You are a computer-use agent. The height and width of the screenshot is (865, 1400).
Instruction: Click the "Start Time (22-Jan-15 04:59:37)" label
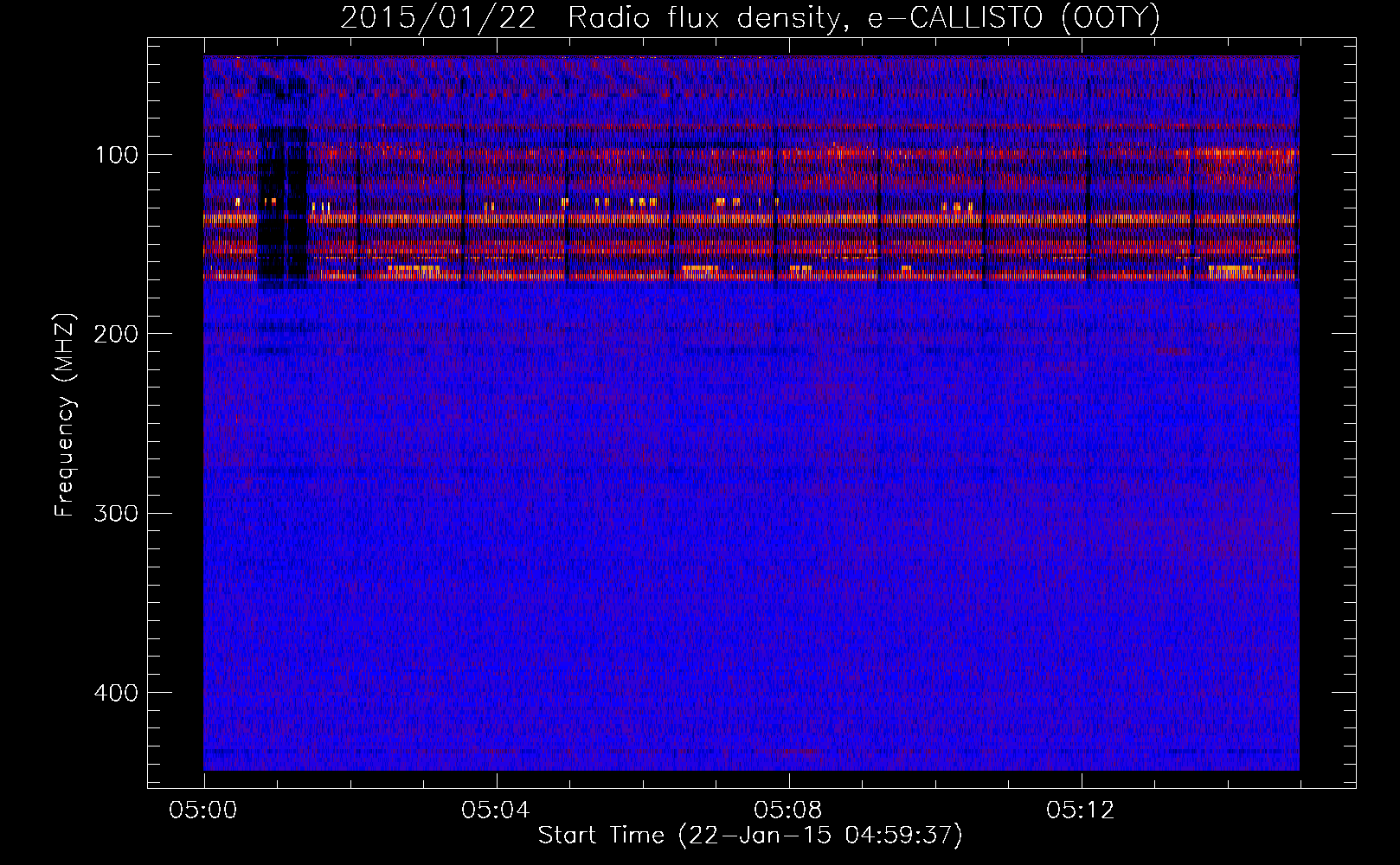click(x=750, y=836)
